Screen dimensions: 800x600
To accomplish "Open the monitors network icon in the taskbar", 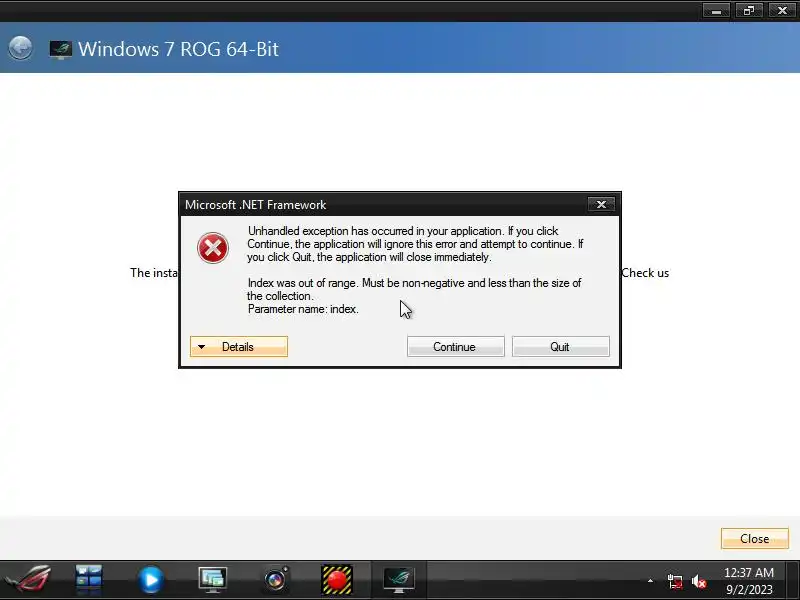I will coord(213,580).
